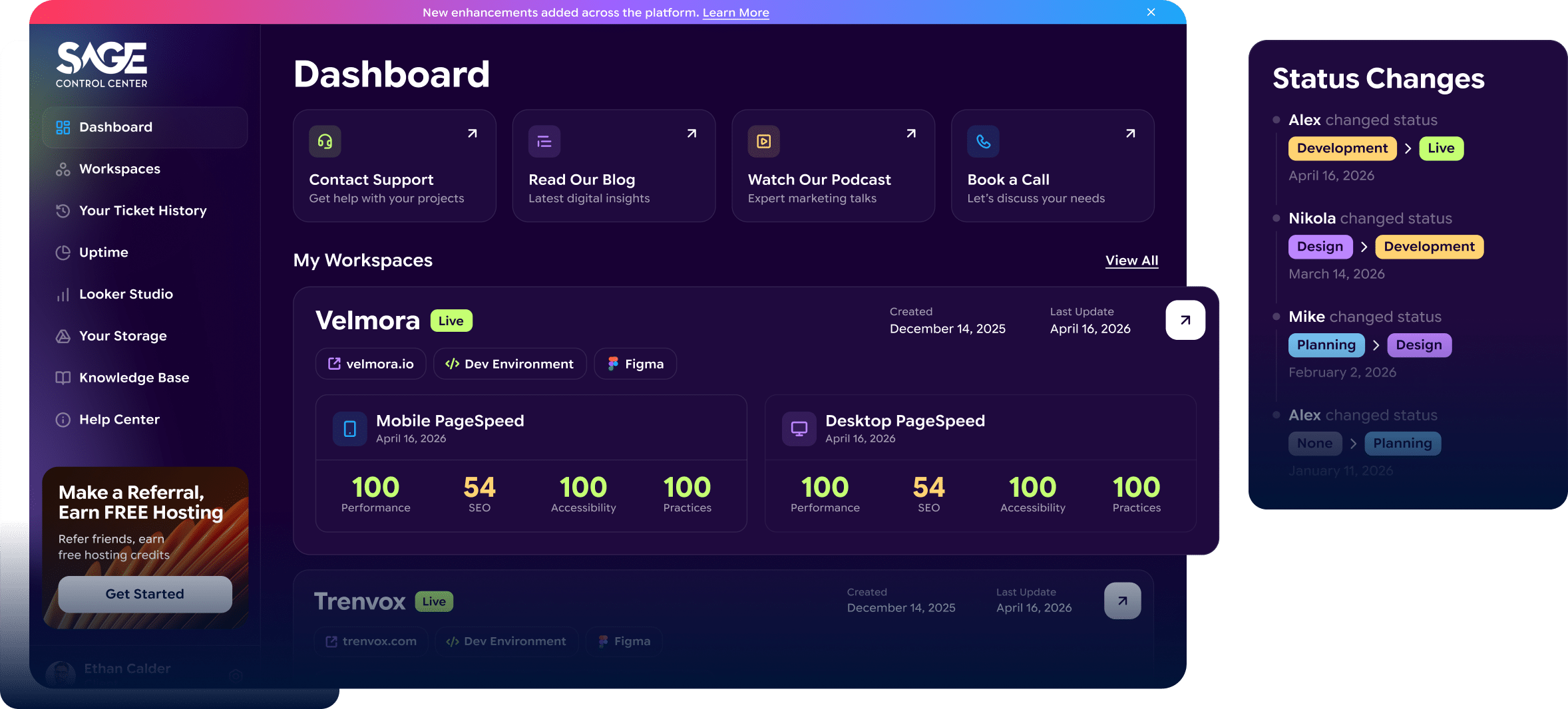The width and height of the screenshot is (1568, 709).
Task: Open Watch Our Podcast via its corner arrow
Action: (911, 134)
